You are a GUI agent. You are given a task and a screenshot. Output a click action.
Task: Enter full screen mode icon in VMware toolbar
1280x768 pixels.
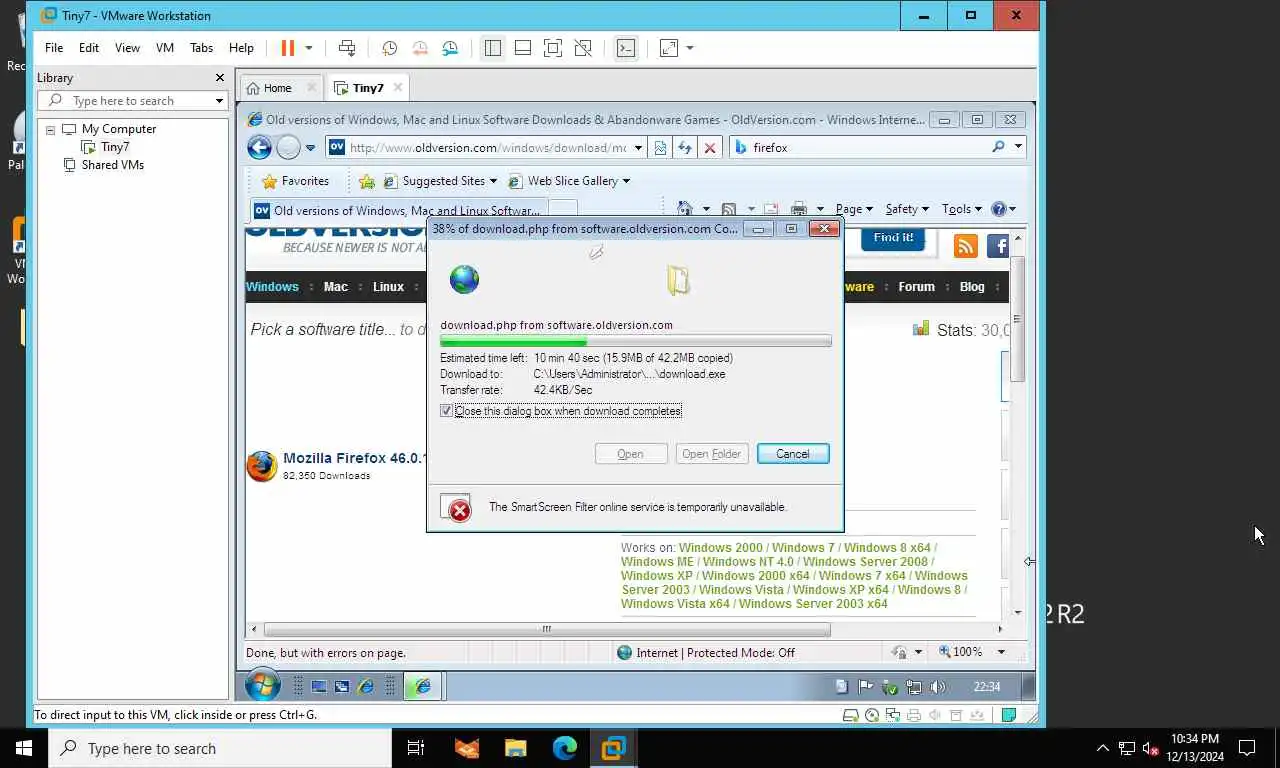(553, 48)
